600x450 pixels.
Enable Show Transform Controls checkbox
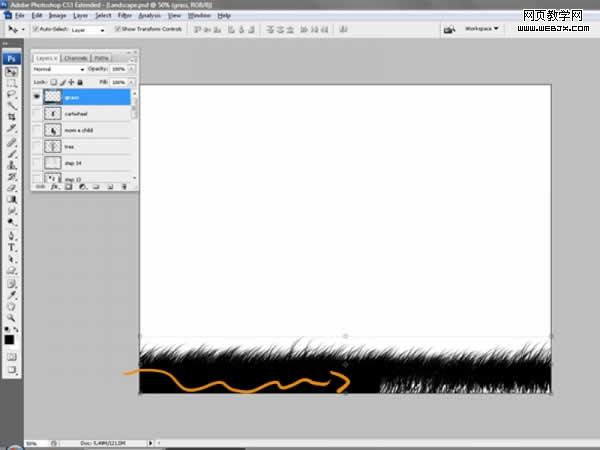pyautogui.click(x=117, y=29)
